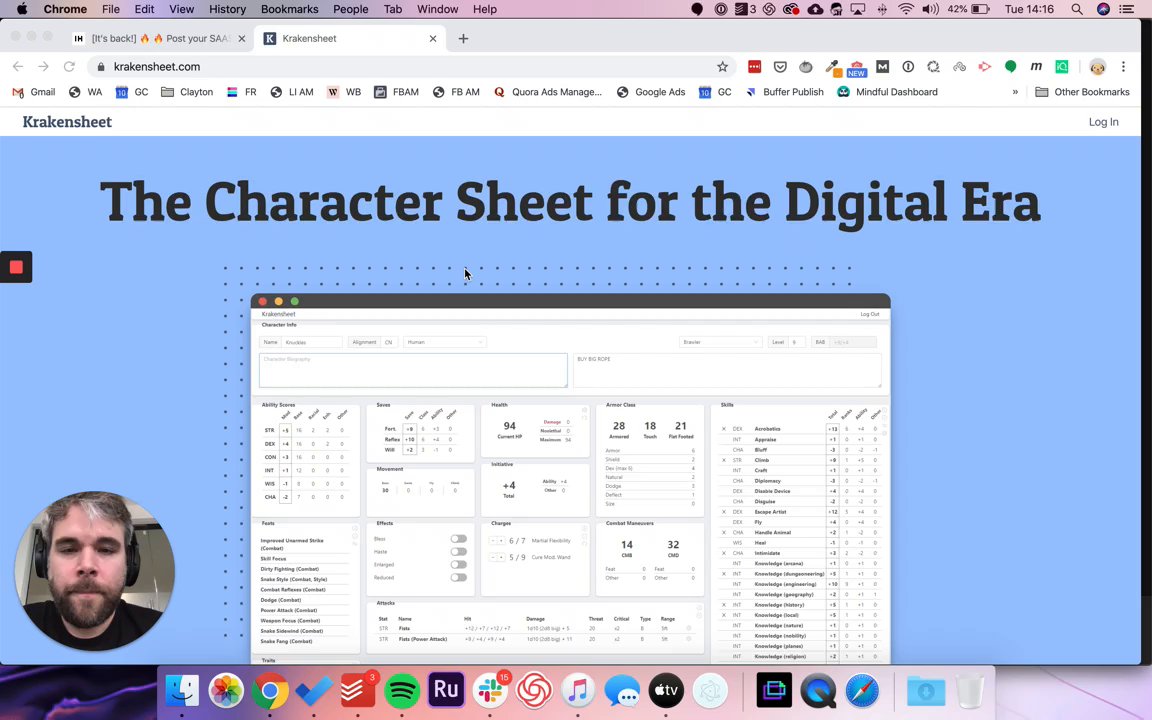Go back using the browser back arrow

point(18,66)
